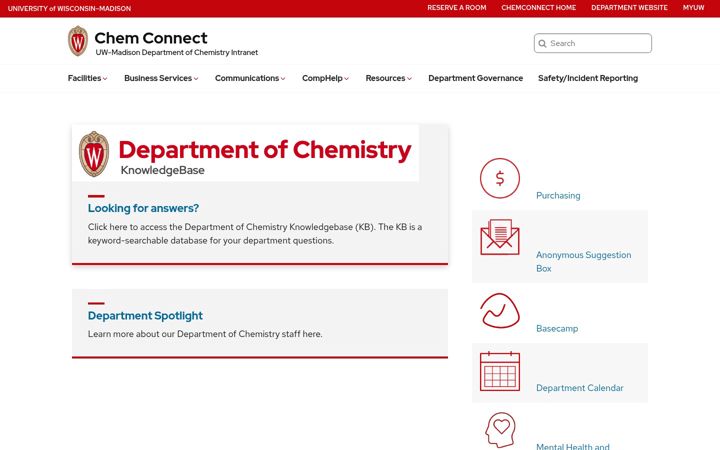Viewport: 720px width, 450px height.
Task: Expand the Communications menu
Action: pyautogui.click(x=250, y=78)
